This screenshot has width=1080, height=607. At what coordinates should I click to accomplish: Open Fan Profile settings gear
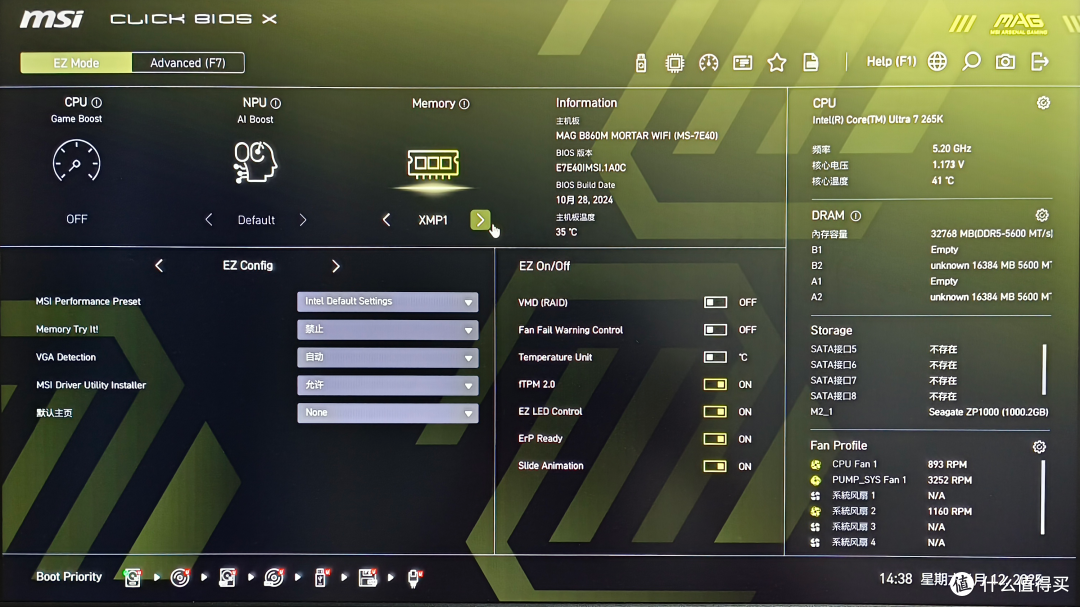pos(1039,446)
